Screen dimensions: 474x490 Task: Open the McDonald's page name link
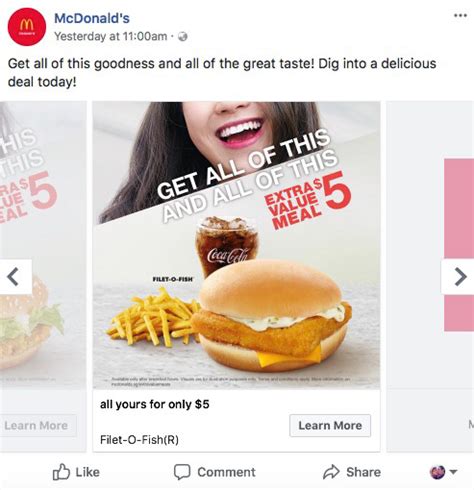click(x=92, y=18)
